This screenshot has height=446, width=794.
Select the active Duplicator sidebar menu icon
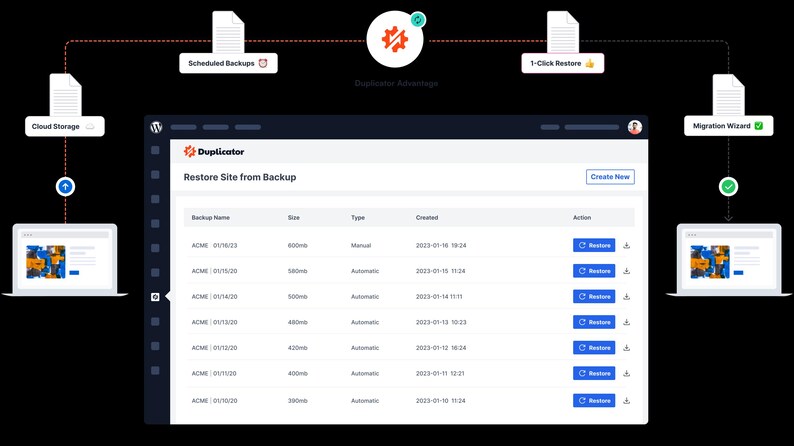pos(155,297)
